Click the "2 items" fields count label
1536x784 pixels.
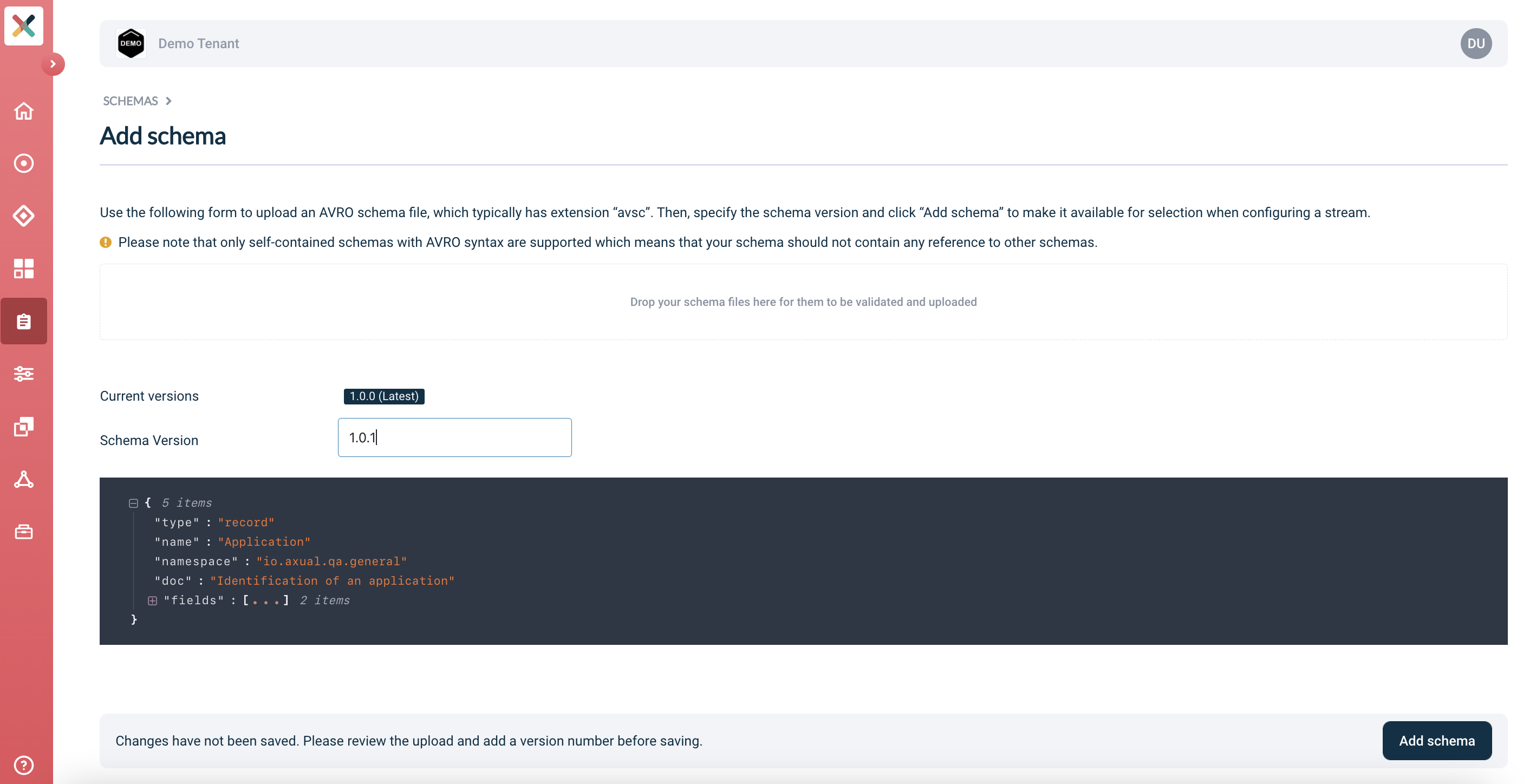(x=324, y=600)
